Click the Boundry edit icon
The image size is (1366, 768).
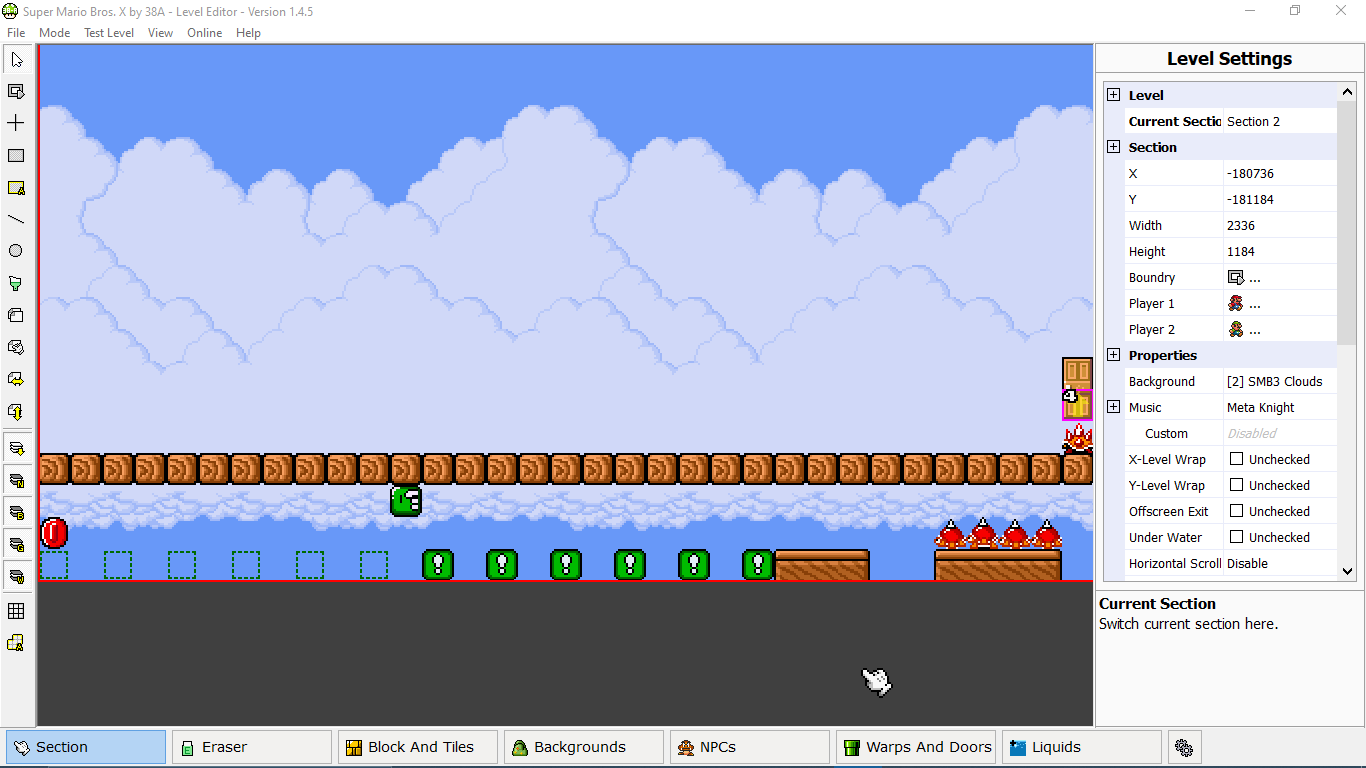1236,278
